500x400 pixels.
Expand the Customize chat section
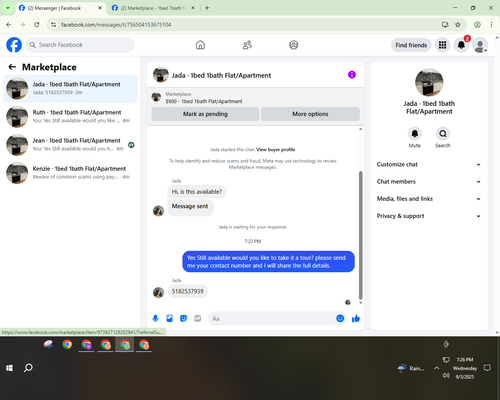coord(429,164)
